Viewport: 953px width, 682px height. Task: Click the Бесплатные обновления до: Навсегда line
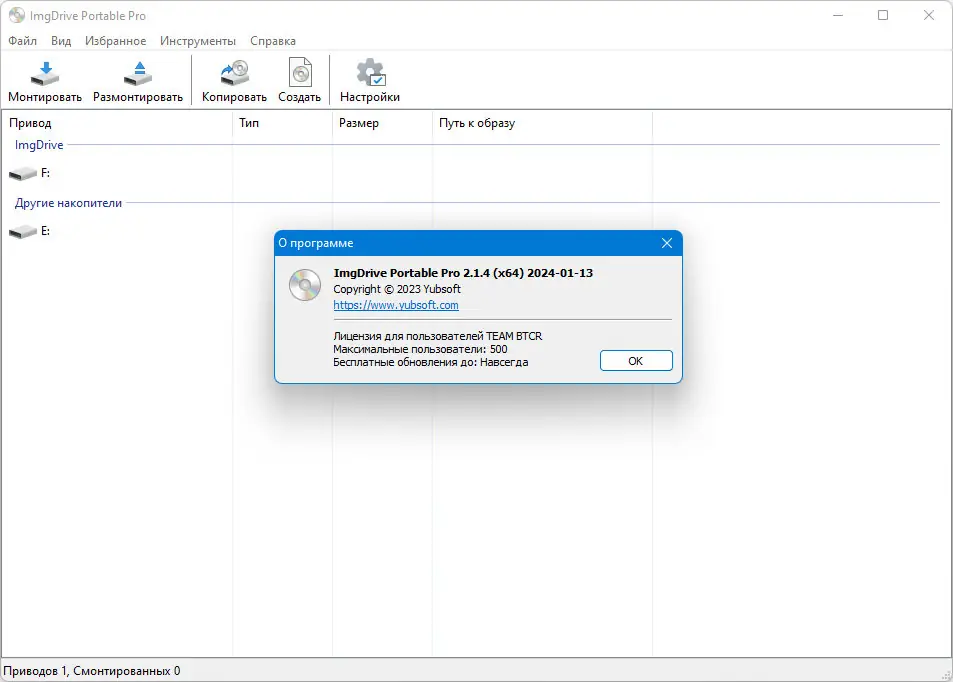click(x=430, y=362)
